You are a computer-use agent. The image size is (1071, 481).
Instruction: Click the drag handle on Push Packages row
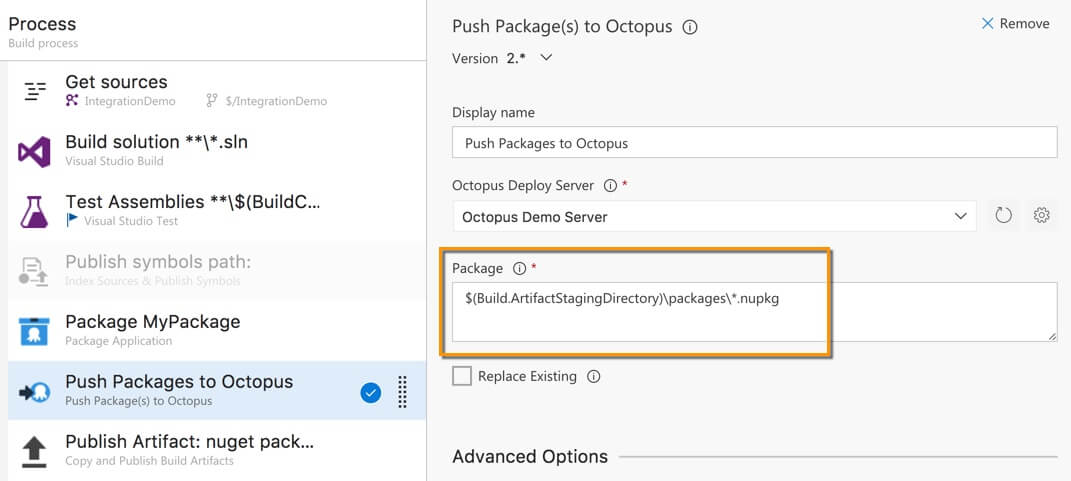click(402, 392)
